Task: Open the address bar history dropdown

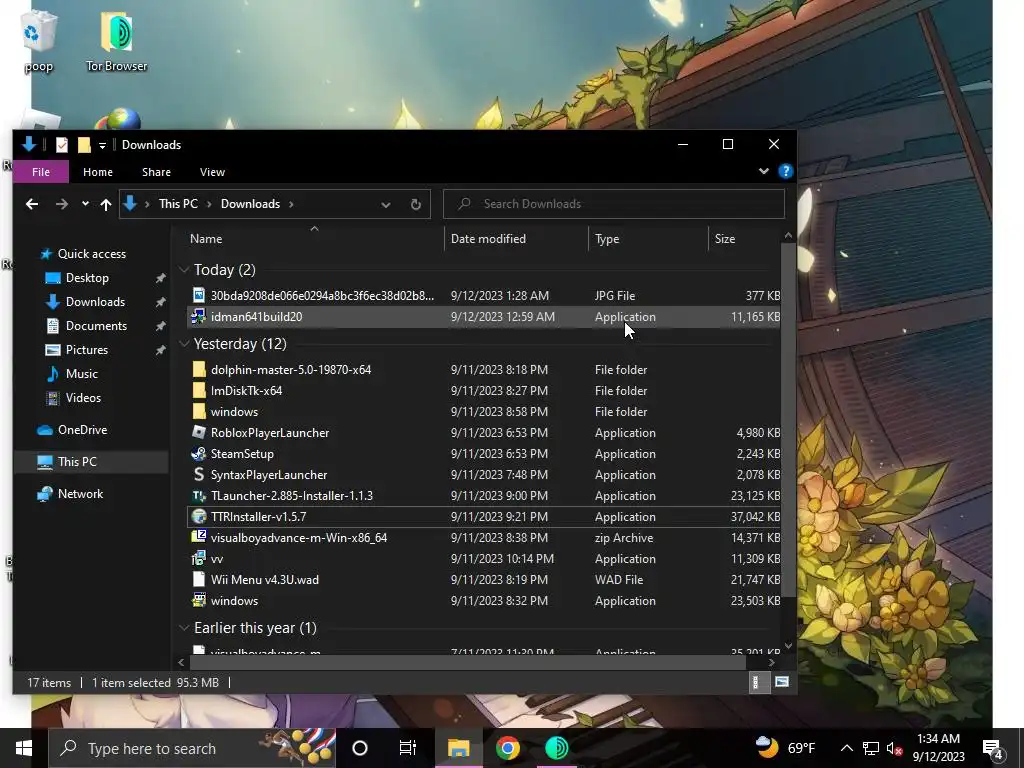Action: [x=385, y=204]
